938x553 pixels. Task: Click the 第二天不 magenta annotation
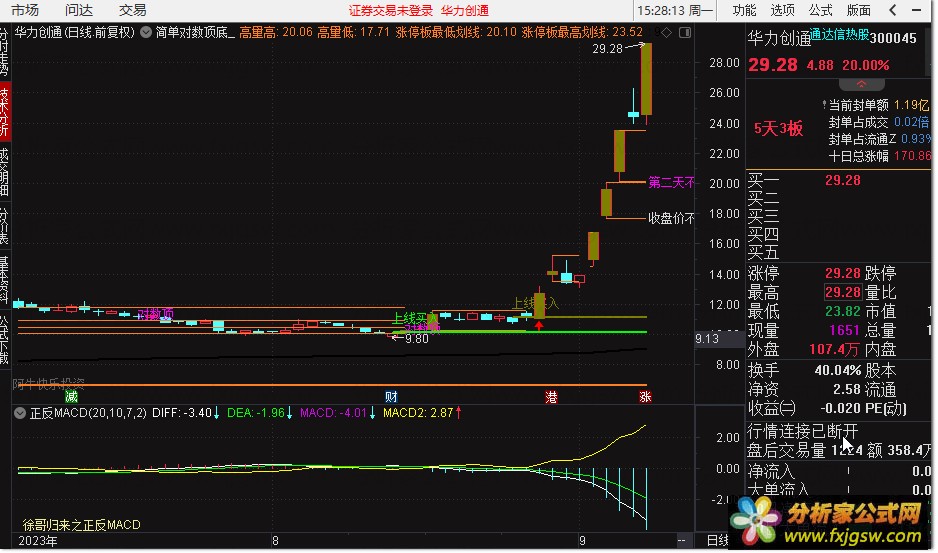pos(671,182)
